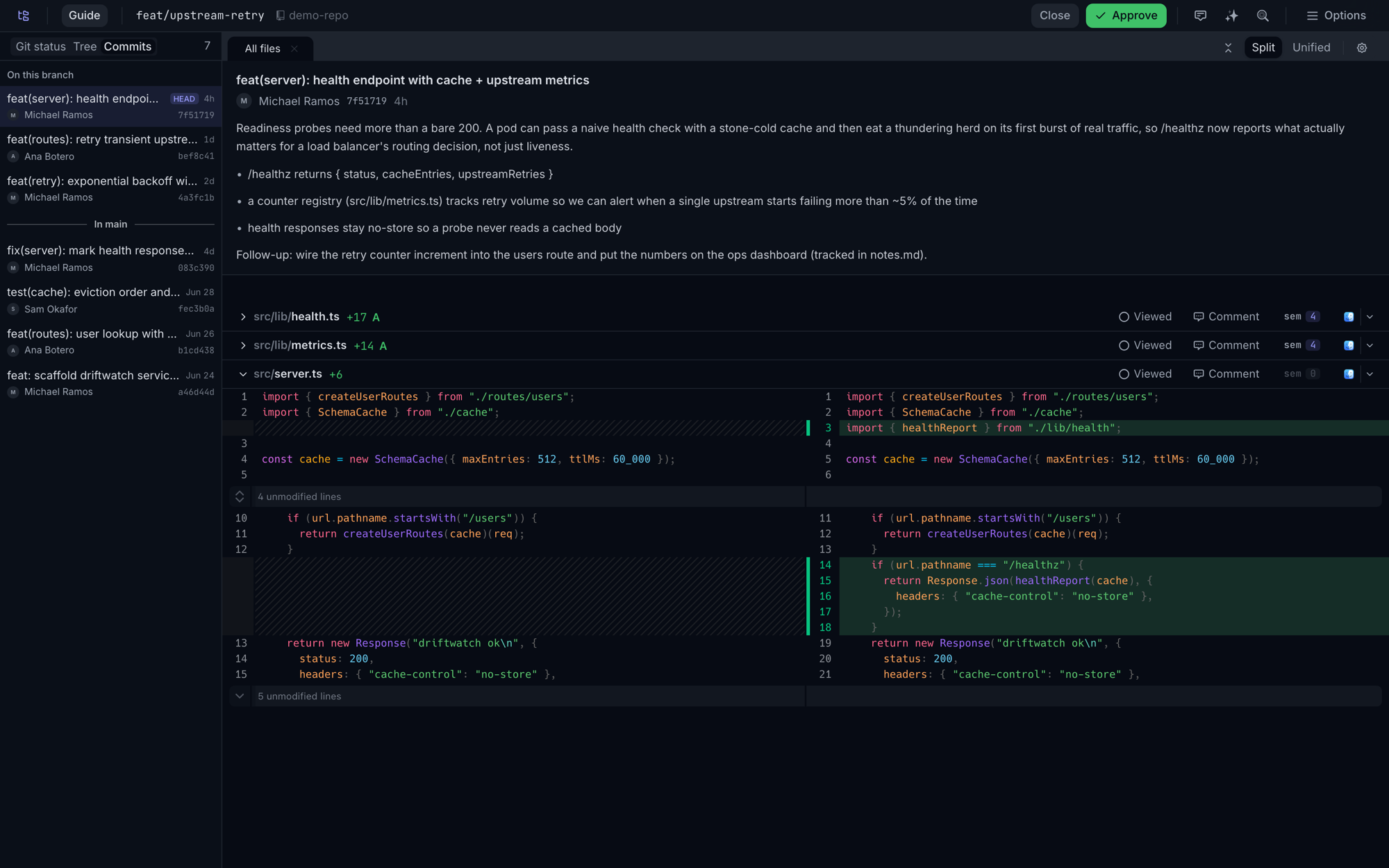Comment on src/server.ts
Viewport: 1389px width, 868px height.
point(1226,374)
